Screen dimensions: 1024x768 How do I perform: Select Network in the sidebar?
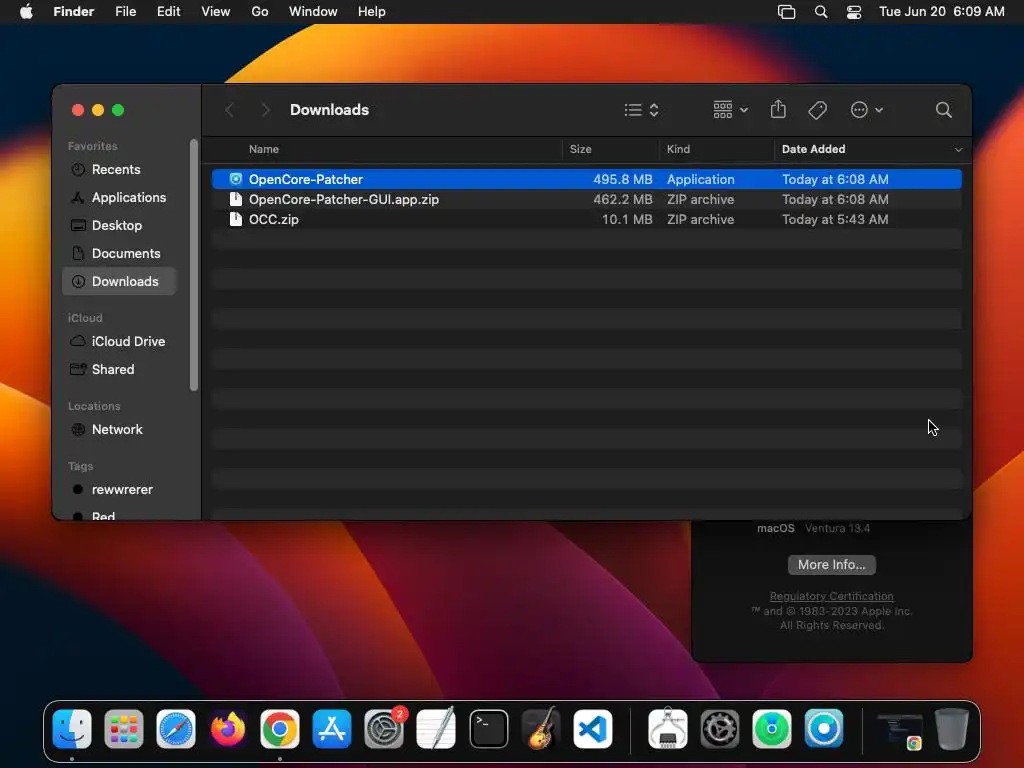[119, 430]
